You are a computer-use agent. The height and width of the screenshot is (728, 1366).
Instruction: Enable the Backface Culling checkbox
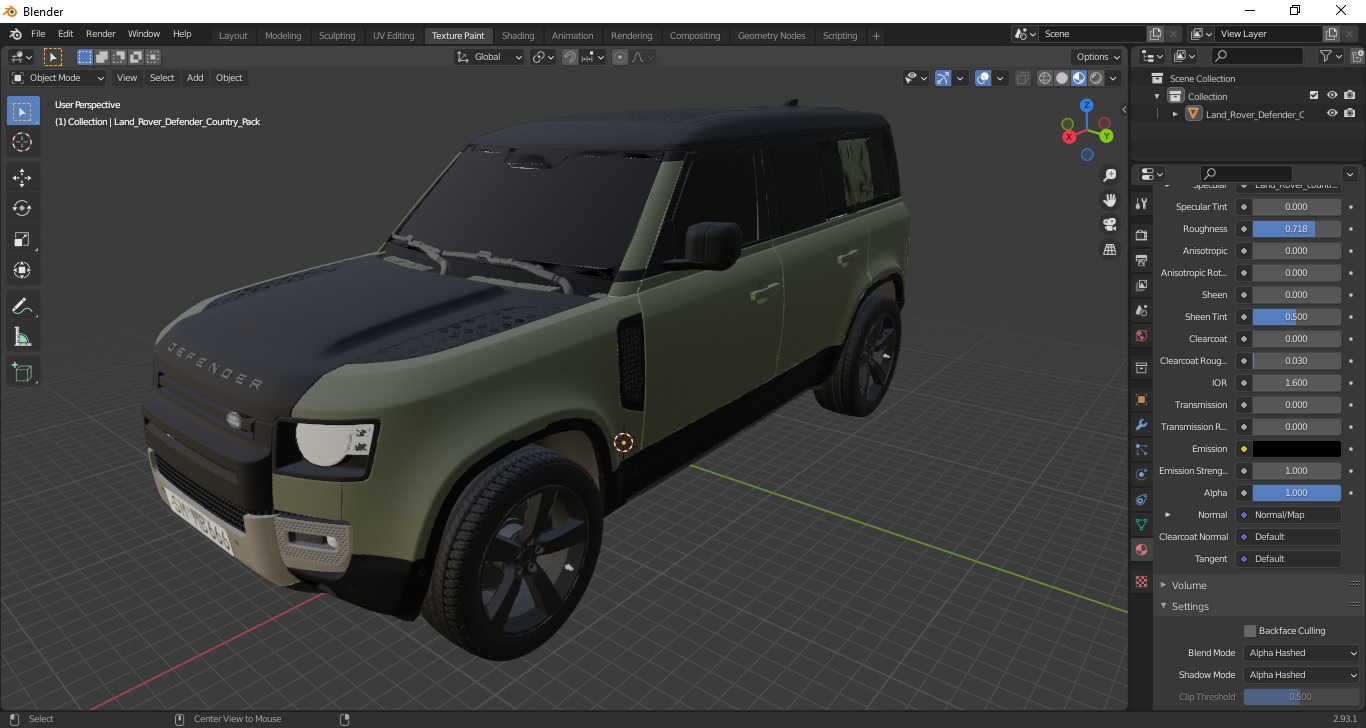pos(1250,631)
